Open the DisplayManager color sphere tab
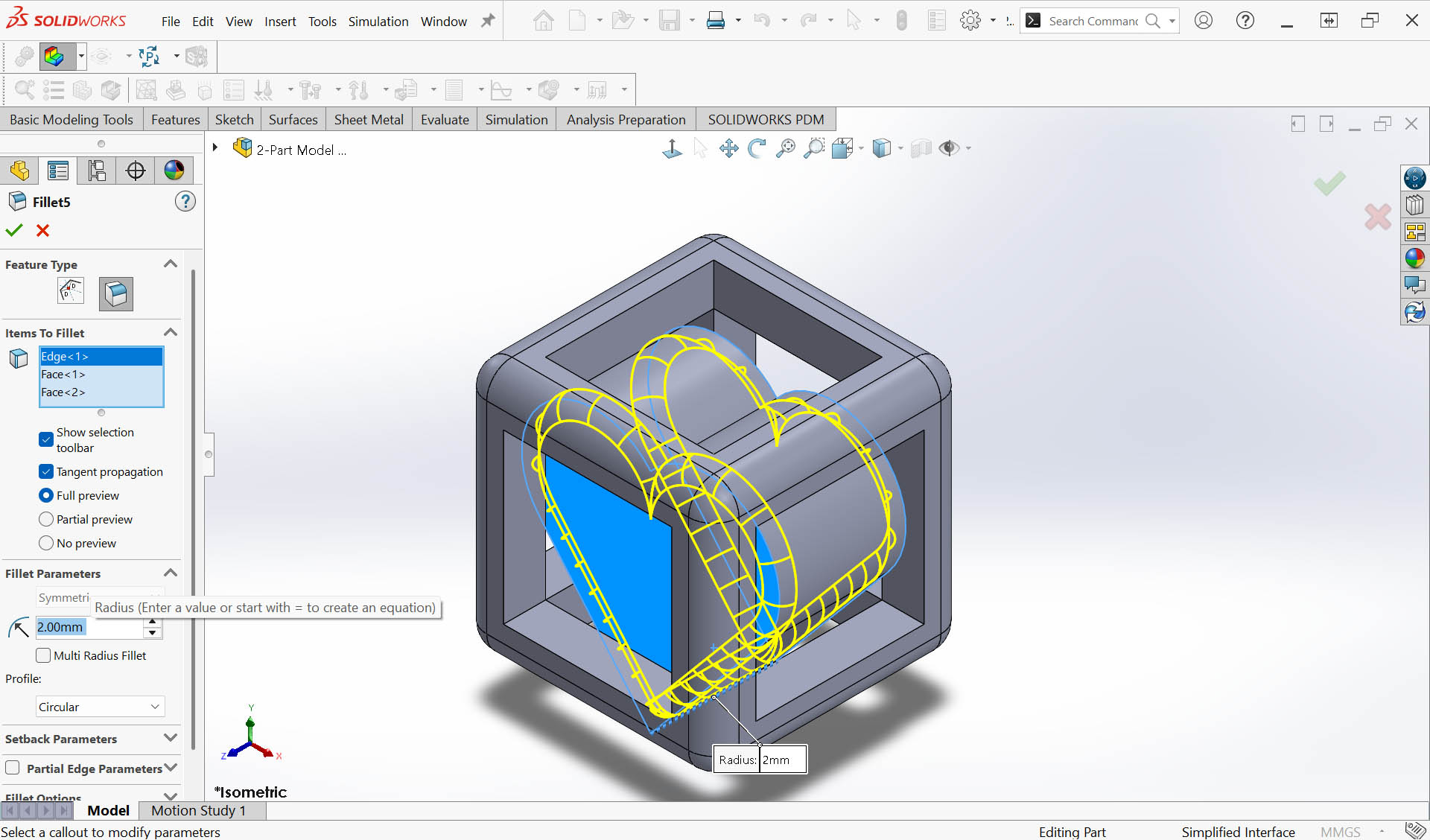 point(174,171)
